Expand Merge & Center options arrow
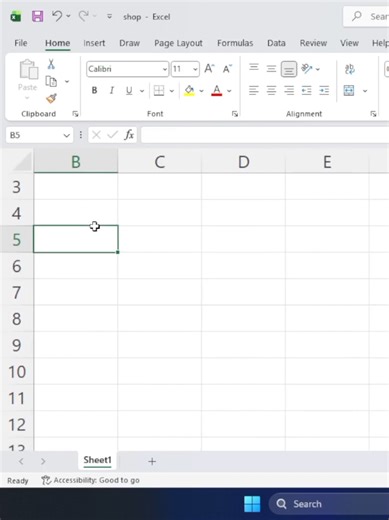The image size is (389, 520). (x=365, y=91)
